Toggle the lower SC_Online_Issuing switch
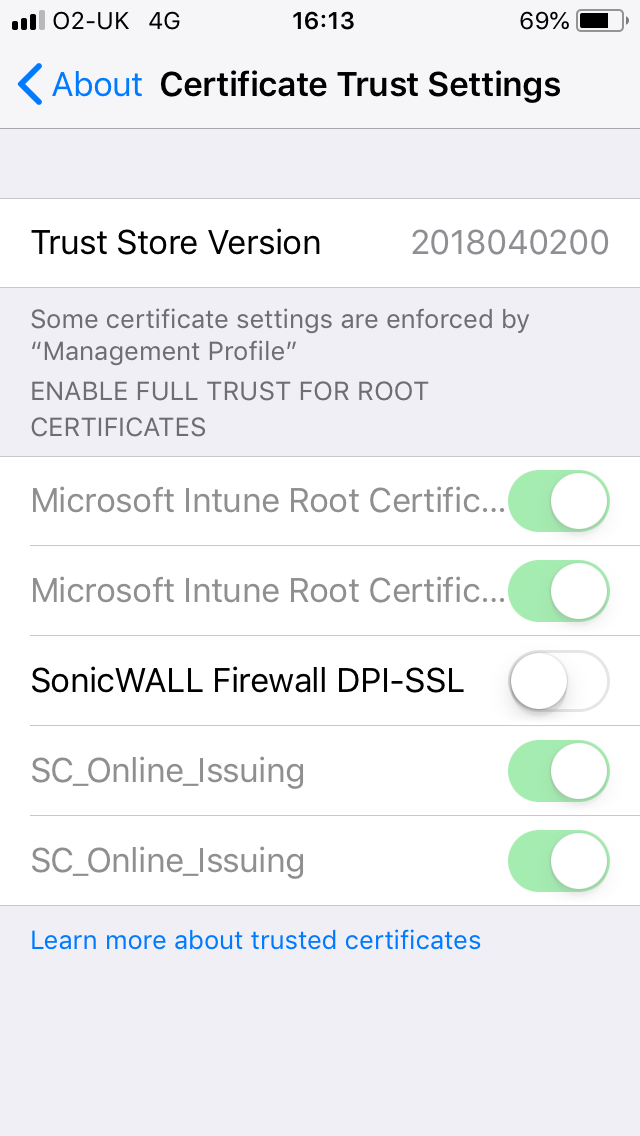Image resolution: width=640 pixels, height=1136 pixels. [558, 860]
